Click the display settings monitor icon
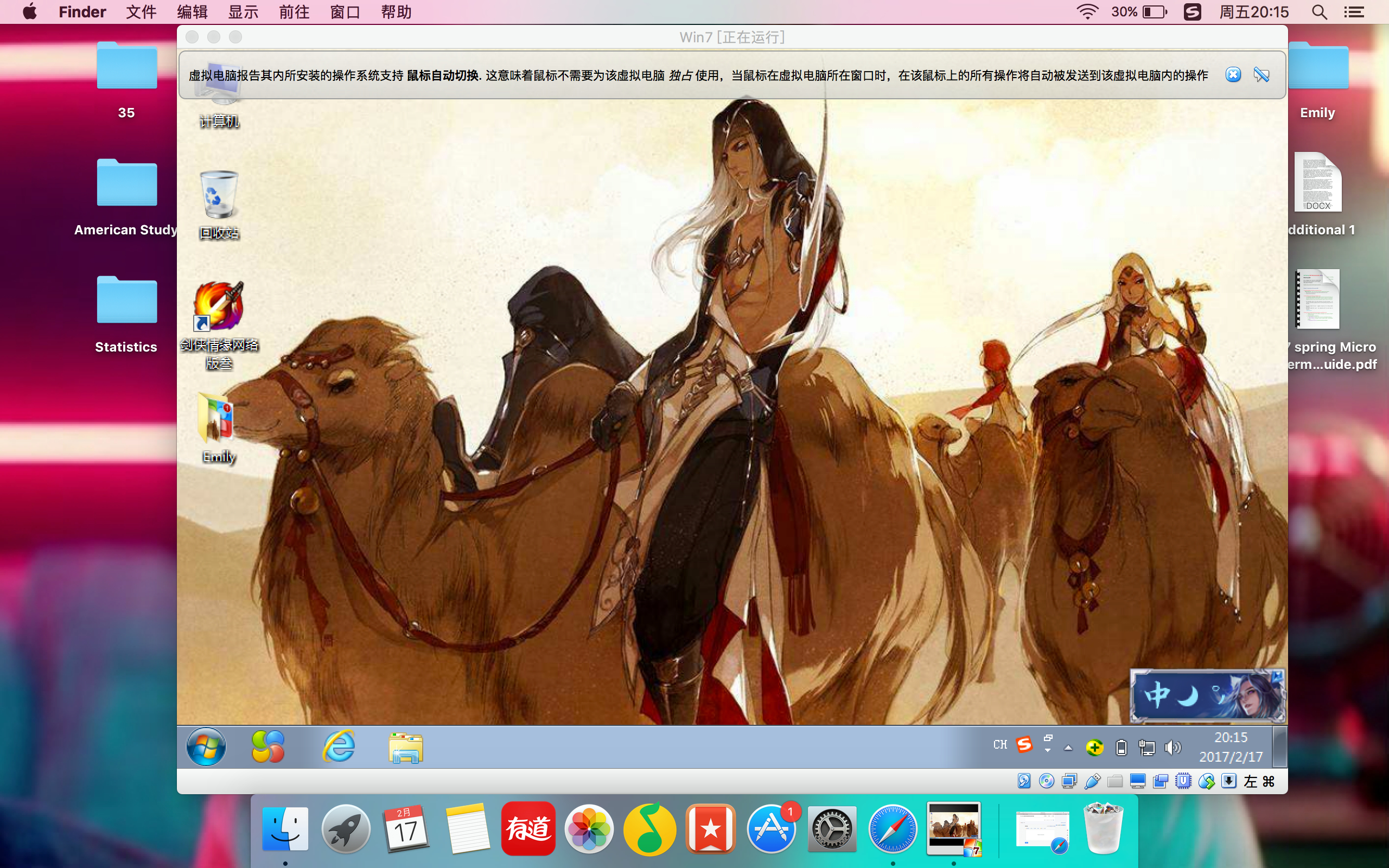This screenshot has width=1389, height=868. click(1138, 781)
